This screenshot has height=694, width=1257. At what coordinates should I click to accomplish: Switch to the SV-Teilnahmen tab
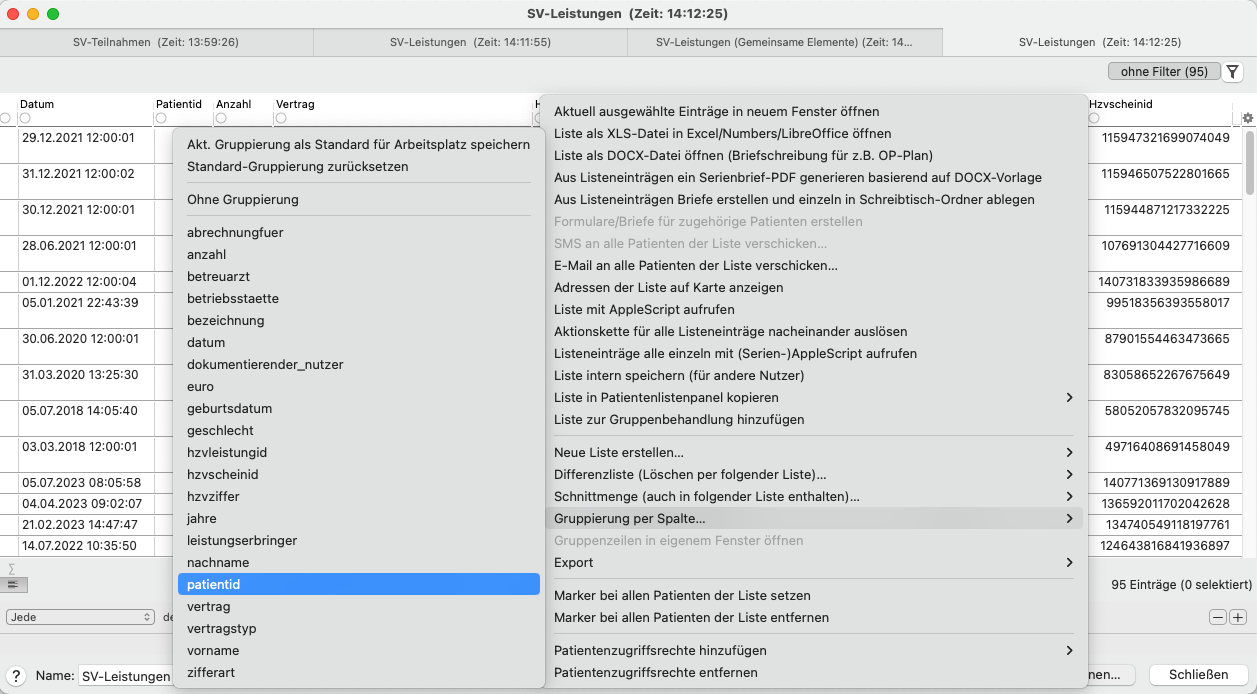(156, 42)
